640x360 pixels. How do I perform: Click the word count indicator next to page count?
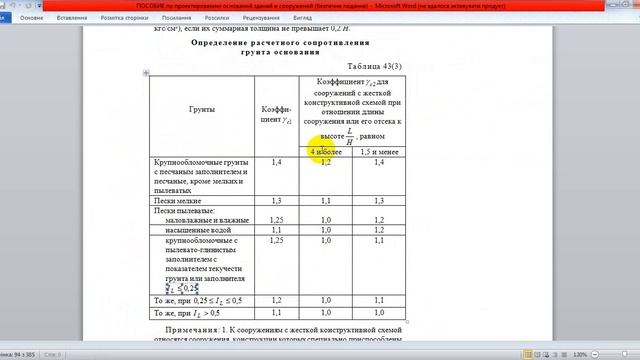(52, 355)
